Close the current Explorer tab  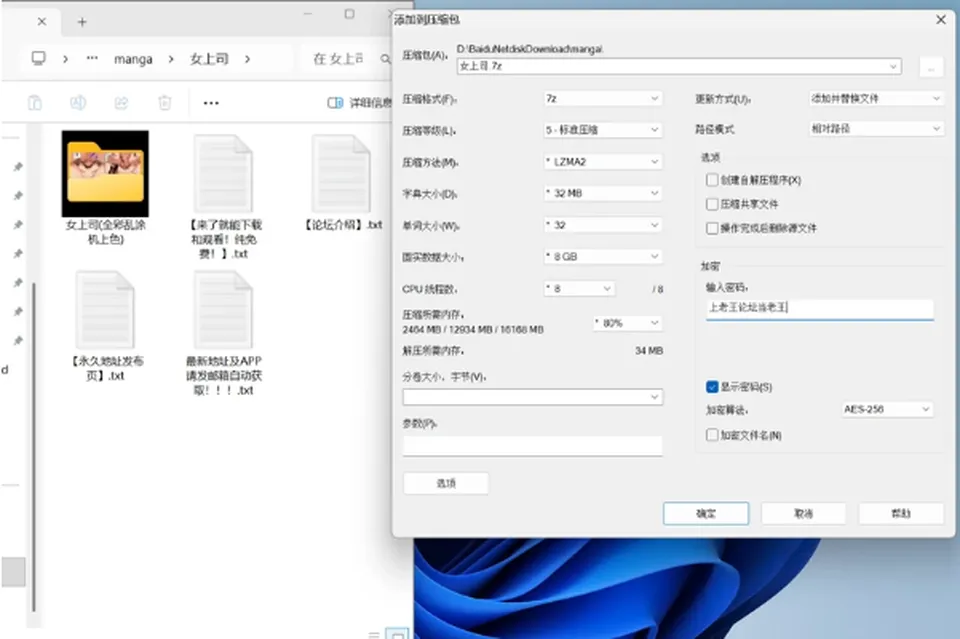click(42, 22)
